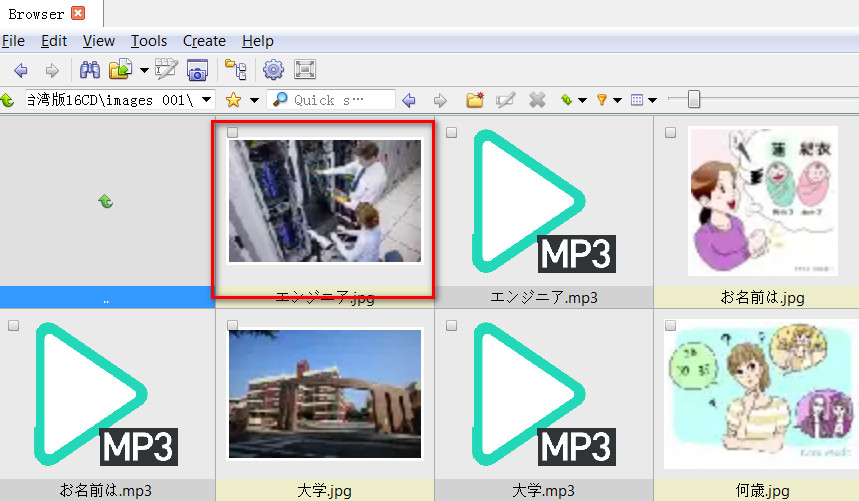Select the checkbox on お名前は.mp3 item

[x=12, y=325]
